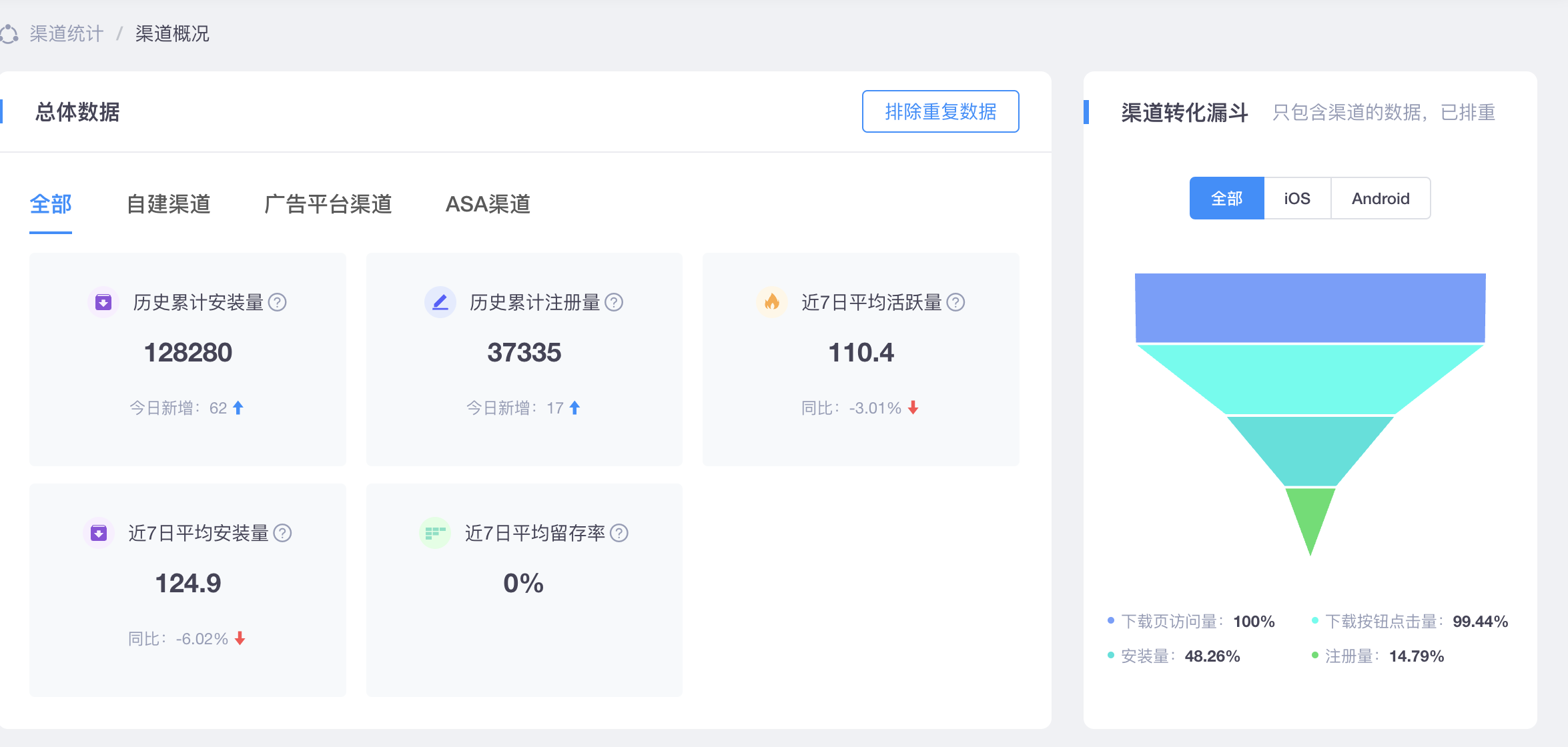Click the green chart icon for 近7日平均留存率
This screenshot has width=1568, height=747.
pos(435,533)
